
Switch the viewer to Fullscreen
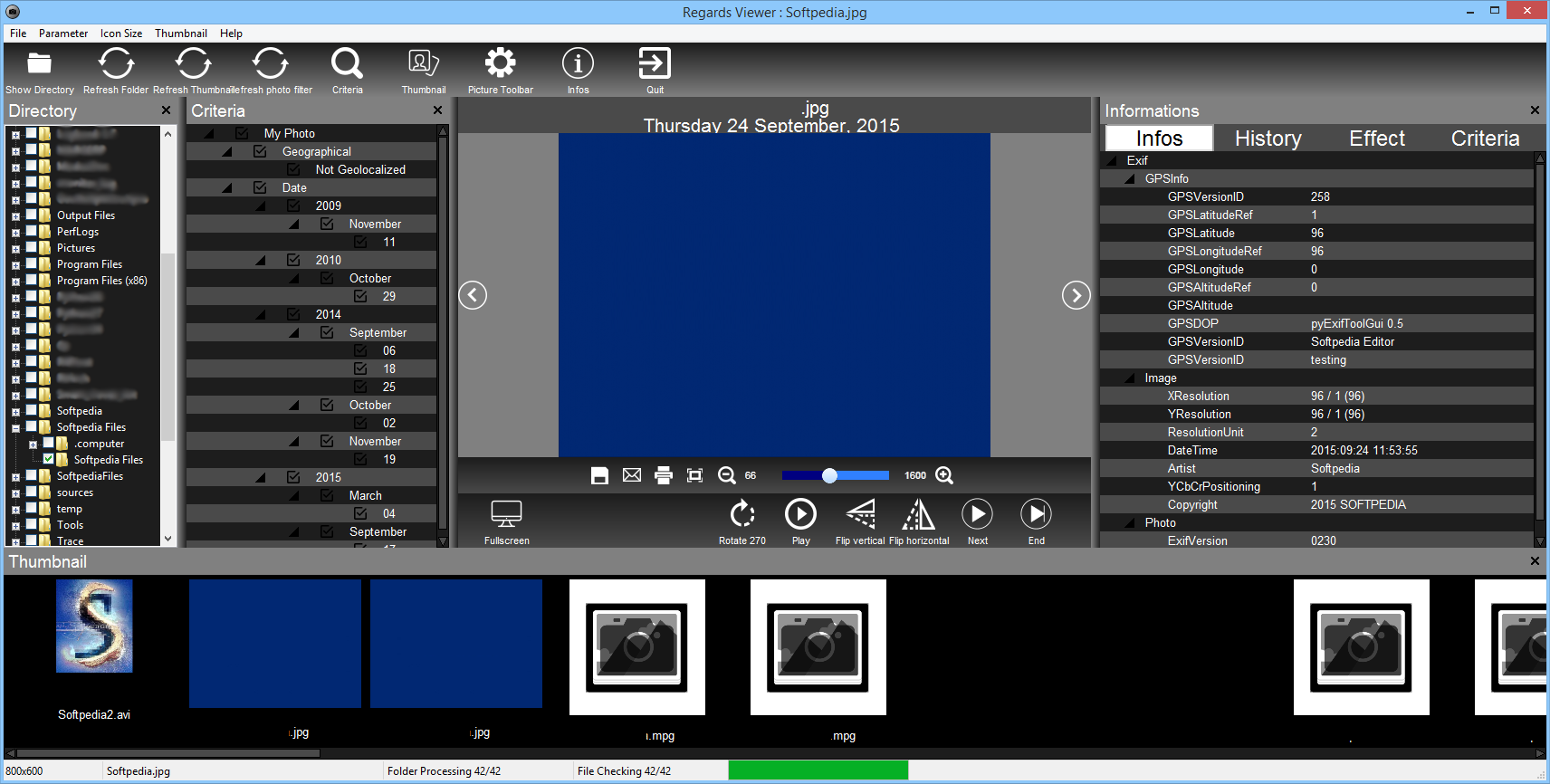pyautogui.click(x=506, y=514)
